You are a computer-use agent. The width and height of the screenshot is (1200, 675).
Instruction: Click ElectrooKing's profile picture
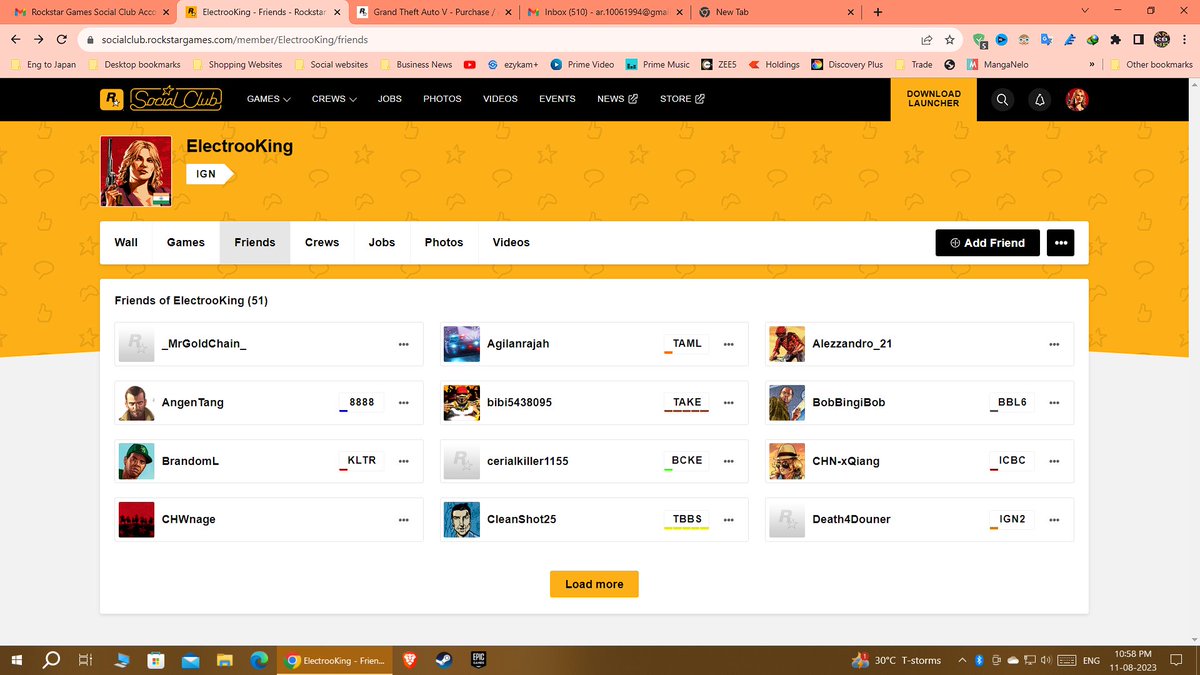tap(136, 171)
